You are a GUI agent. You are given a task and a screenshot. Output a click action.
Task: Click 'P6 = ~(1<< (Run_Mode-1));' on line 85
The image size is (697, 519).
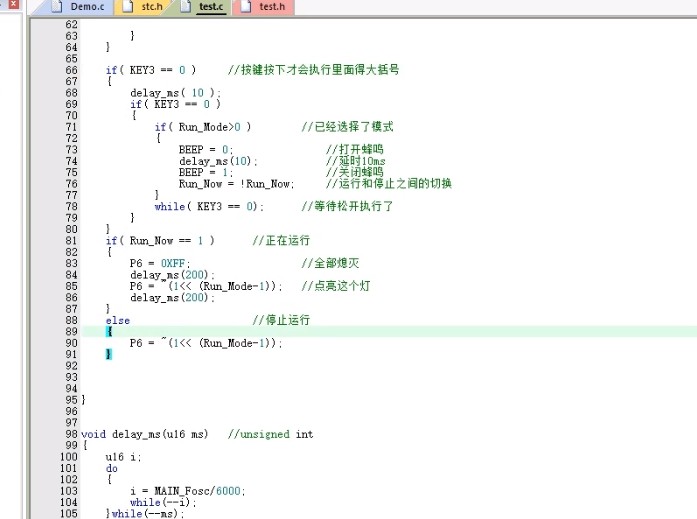coord(206,286)
